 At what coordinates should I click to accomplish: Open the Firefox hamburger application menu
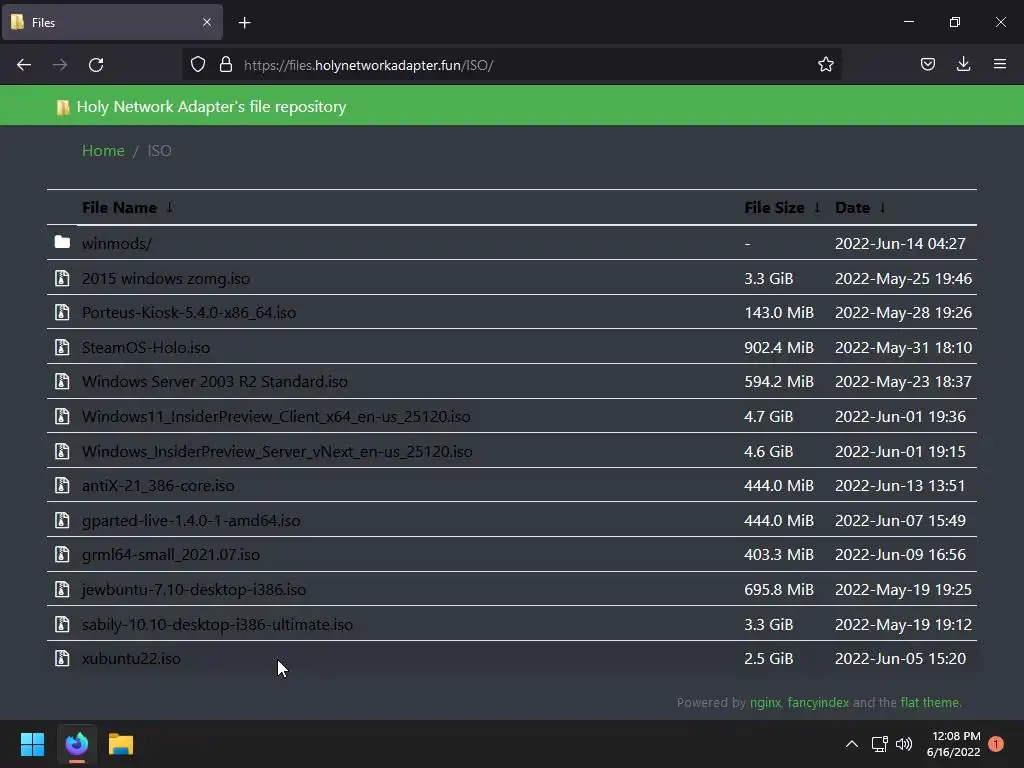pos(1000,64)
